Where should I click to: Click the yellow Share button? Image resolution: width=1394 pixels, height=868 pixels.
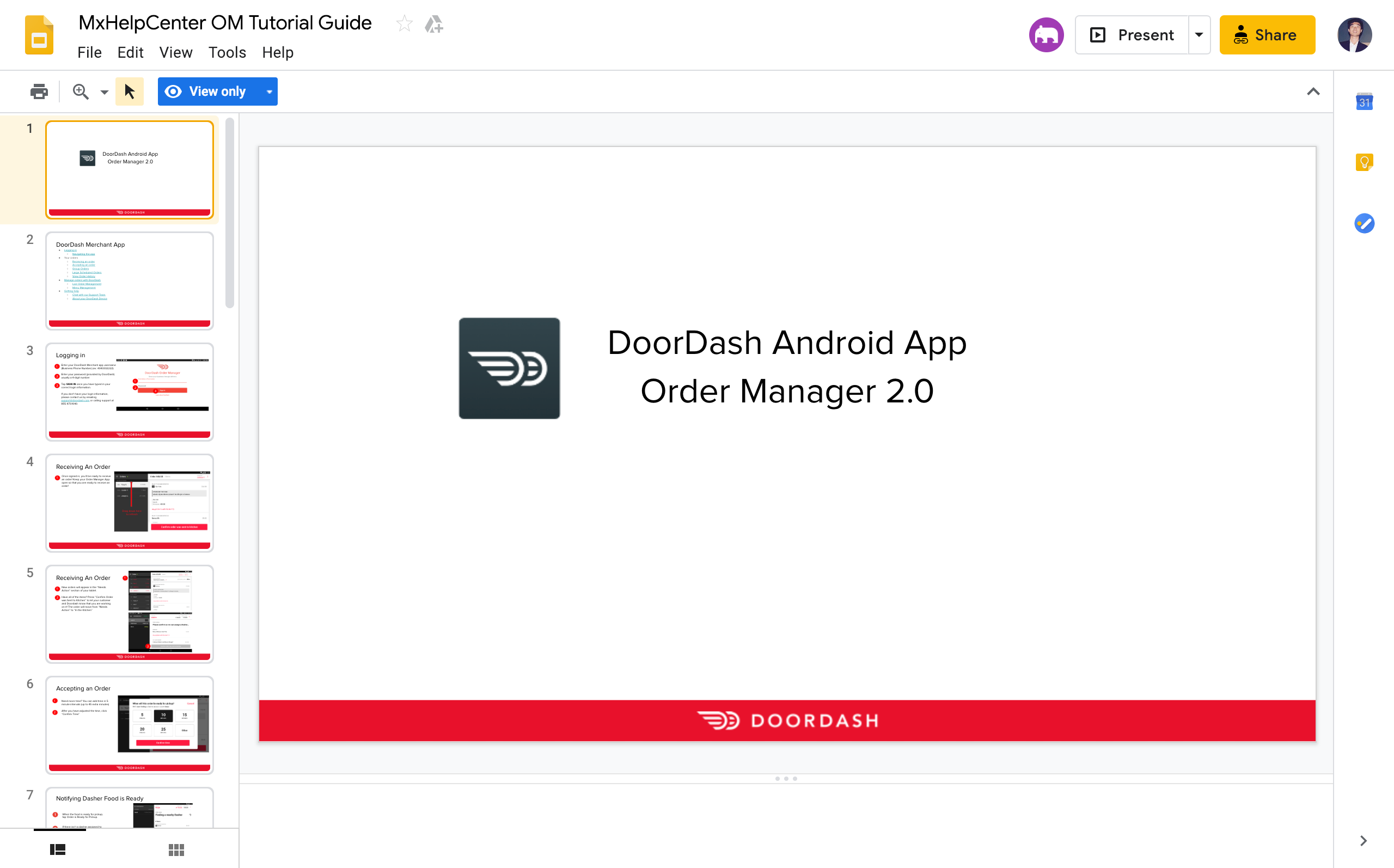1267,35
